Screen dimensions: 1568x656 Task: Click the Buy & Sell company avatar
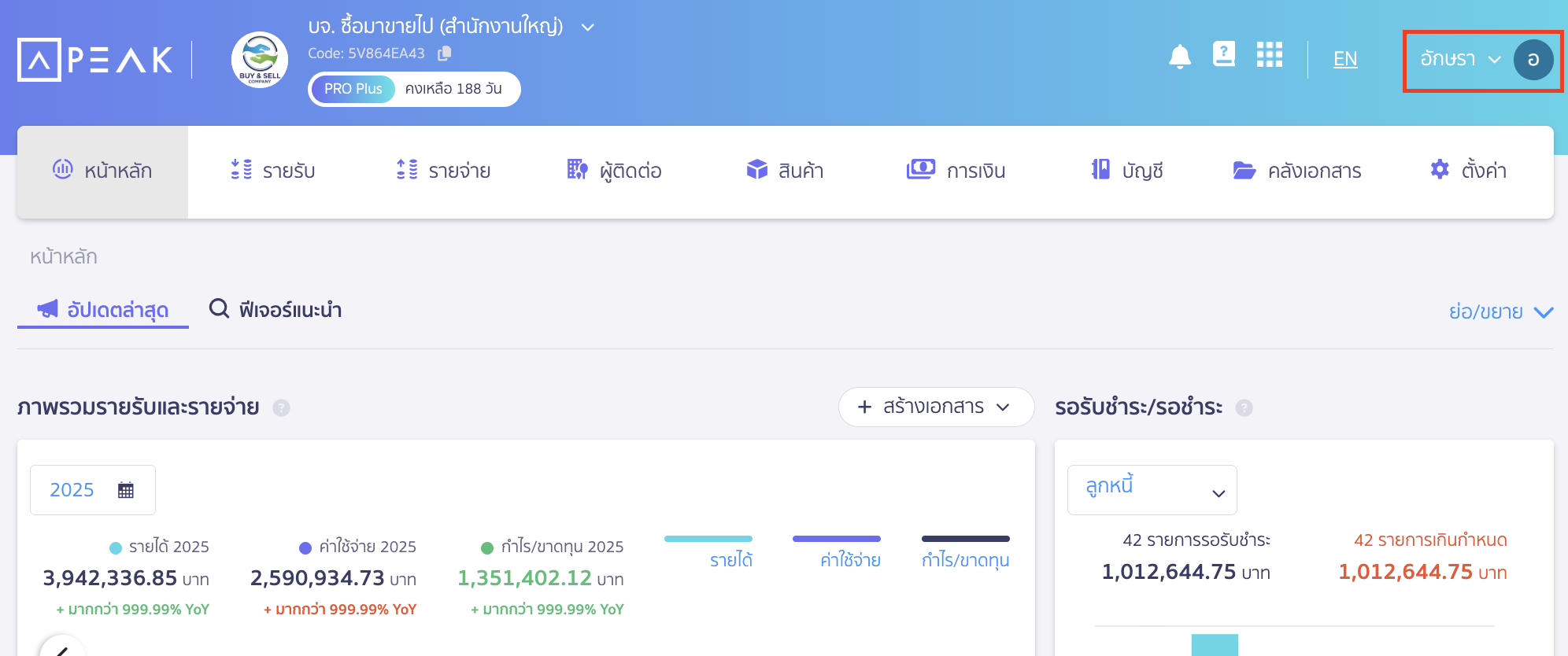coord(259,60)
